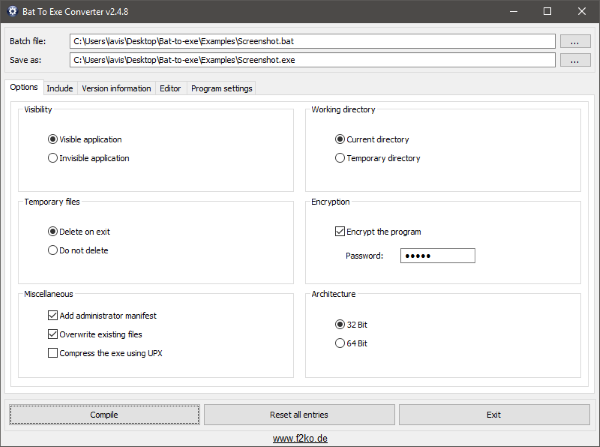Click the Compile button

point(104,415)
